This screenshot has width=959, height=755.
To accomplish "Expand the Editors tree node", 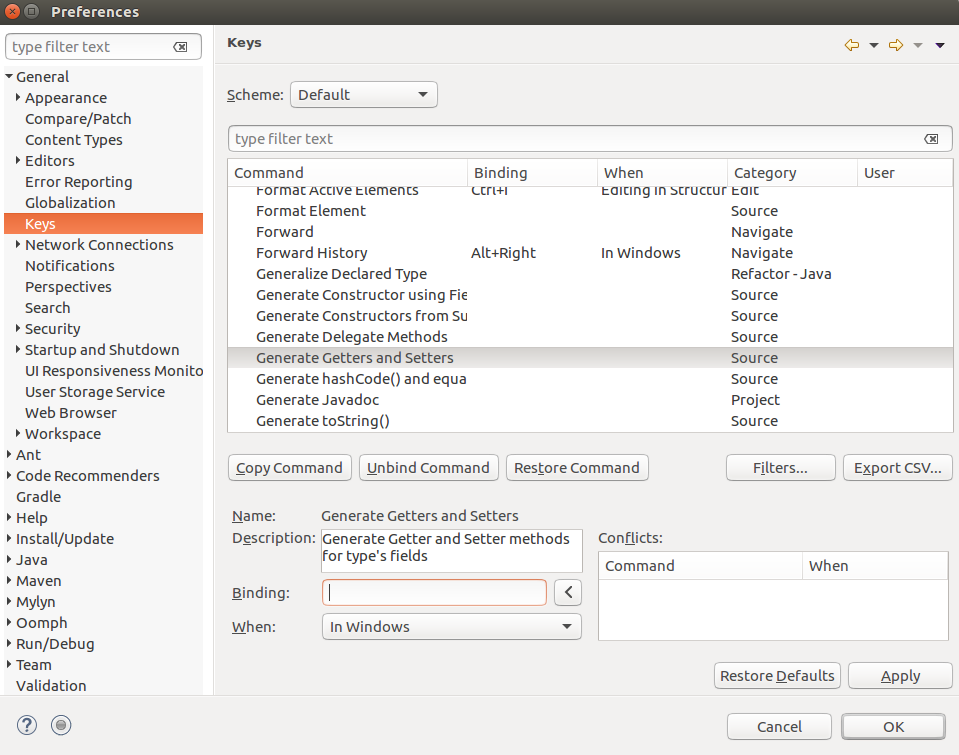I will (18, 160).
